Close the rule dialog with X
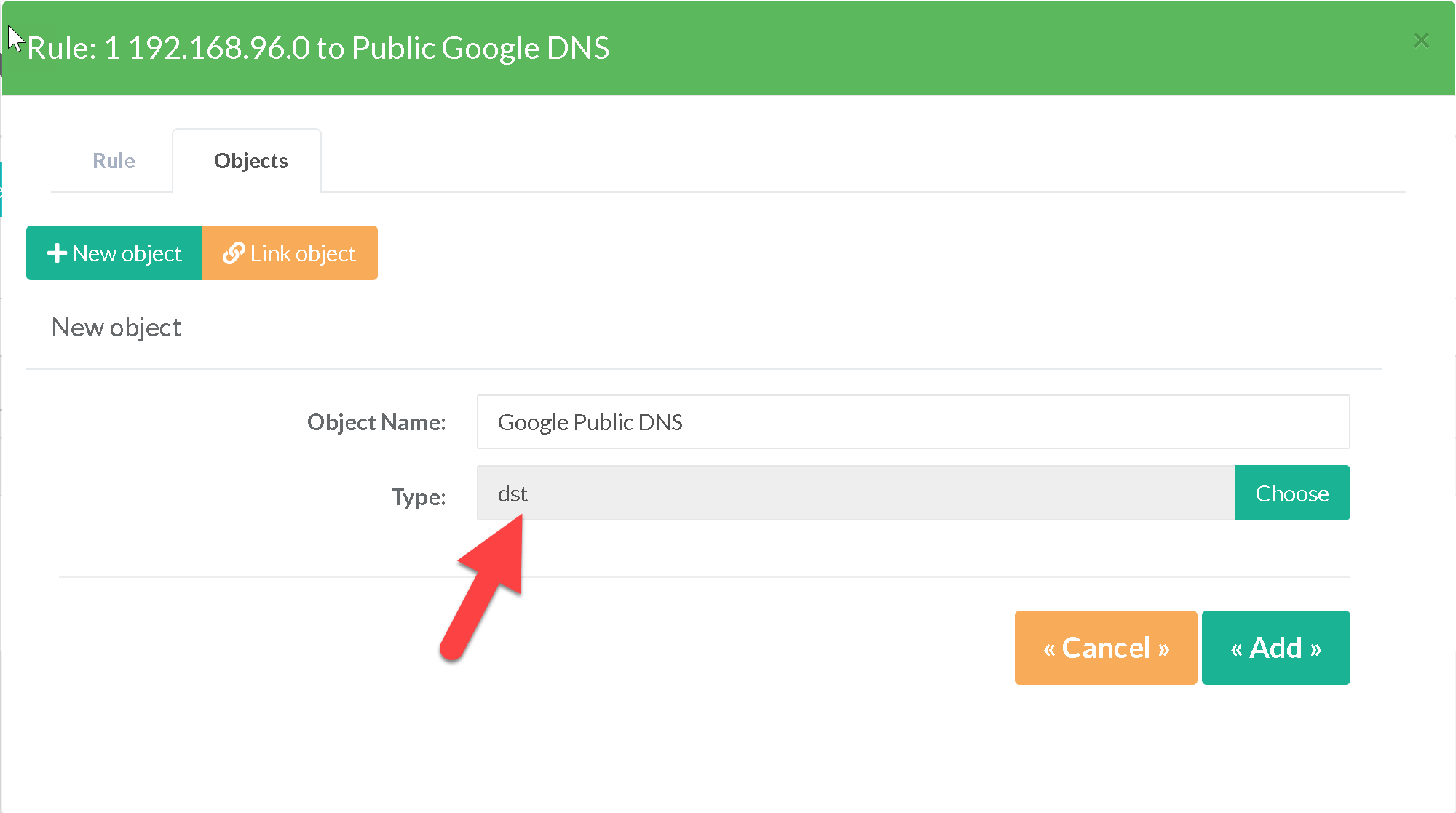1456x813 pixels. [1420, 41]
